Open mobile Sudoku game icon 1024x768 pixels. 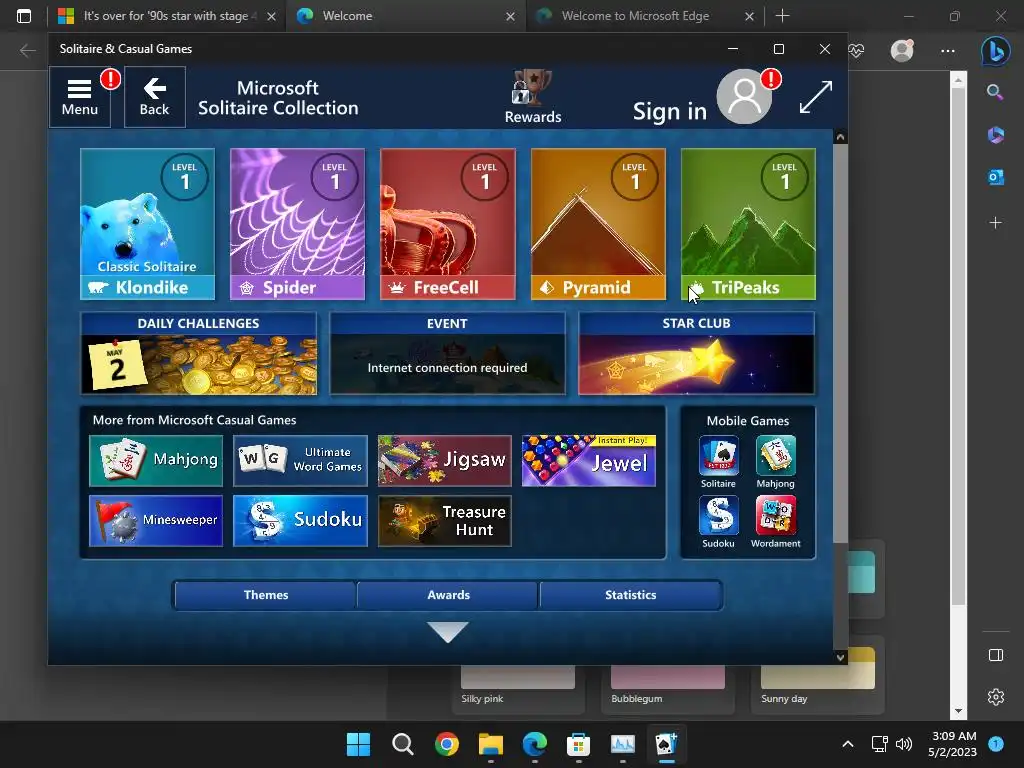click(718, 522)
